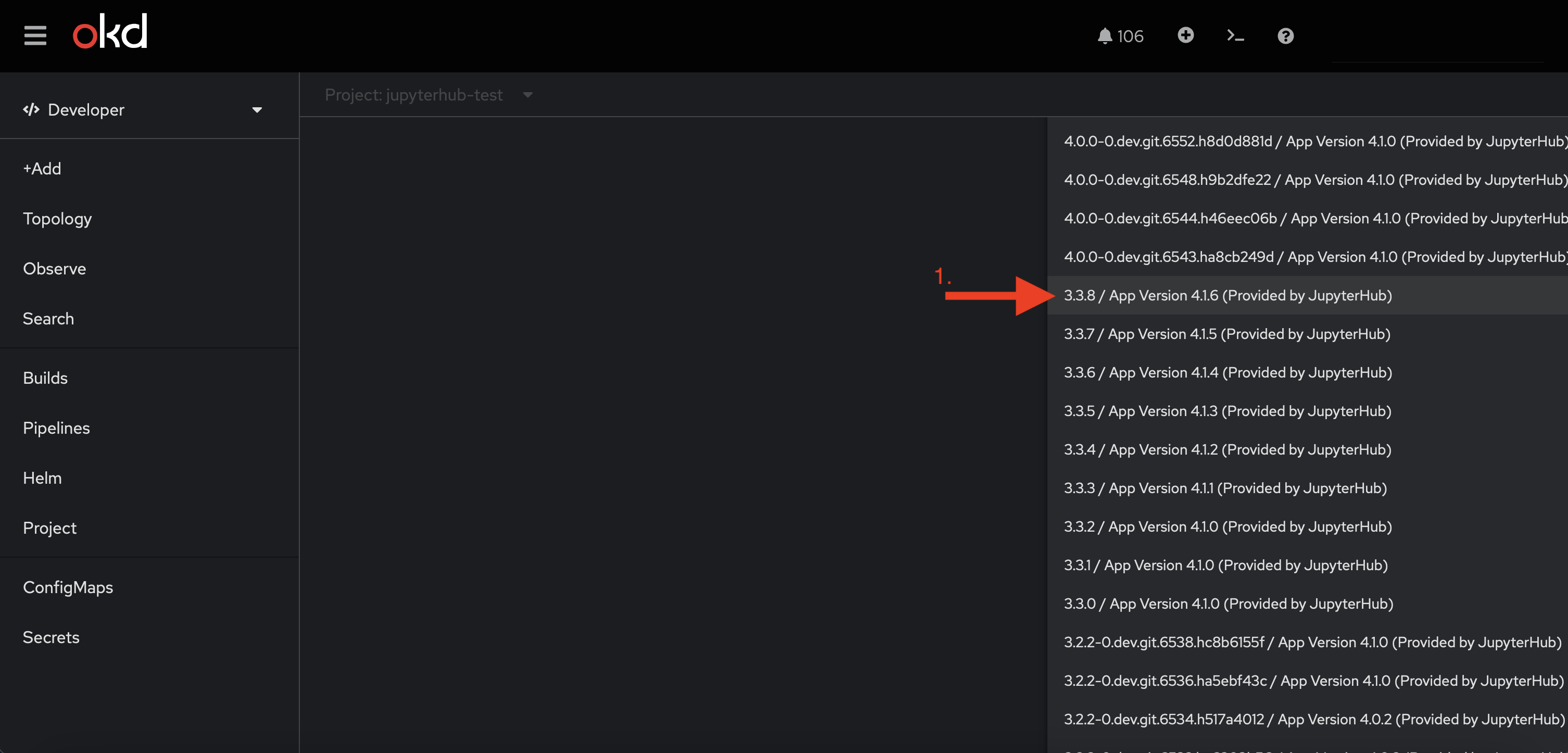Open the Helm page
This screenshot has width=1568, height=753.
pyautogui.click(x=149, y=478)
